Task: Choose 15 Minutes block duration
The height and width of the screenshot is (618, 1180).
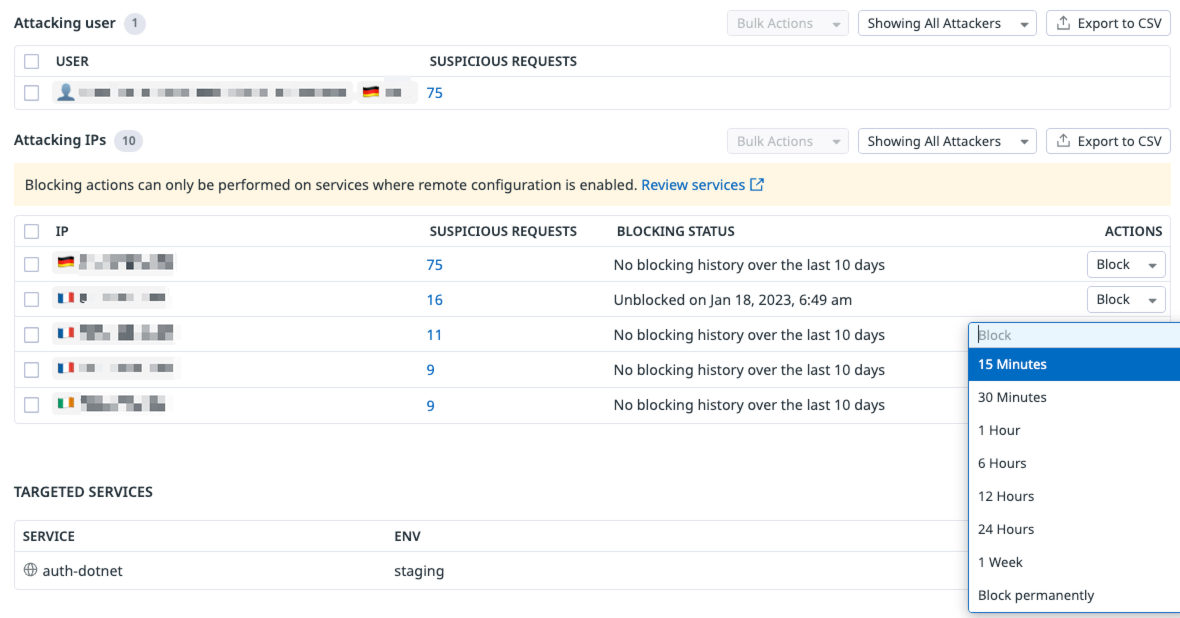Action: coord(1012,364)
